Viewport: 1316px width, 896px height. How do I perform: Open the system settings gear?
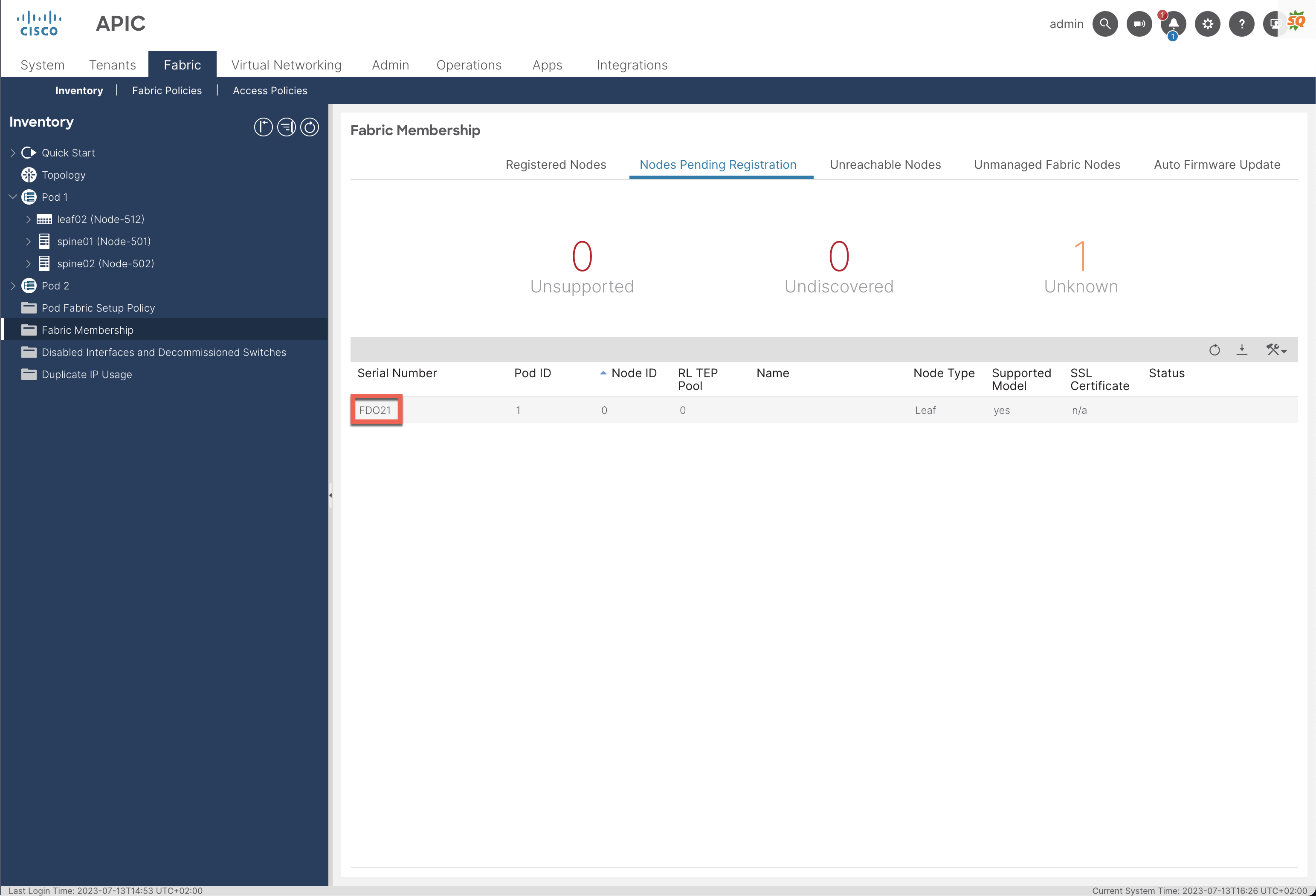point(1207,24)
